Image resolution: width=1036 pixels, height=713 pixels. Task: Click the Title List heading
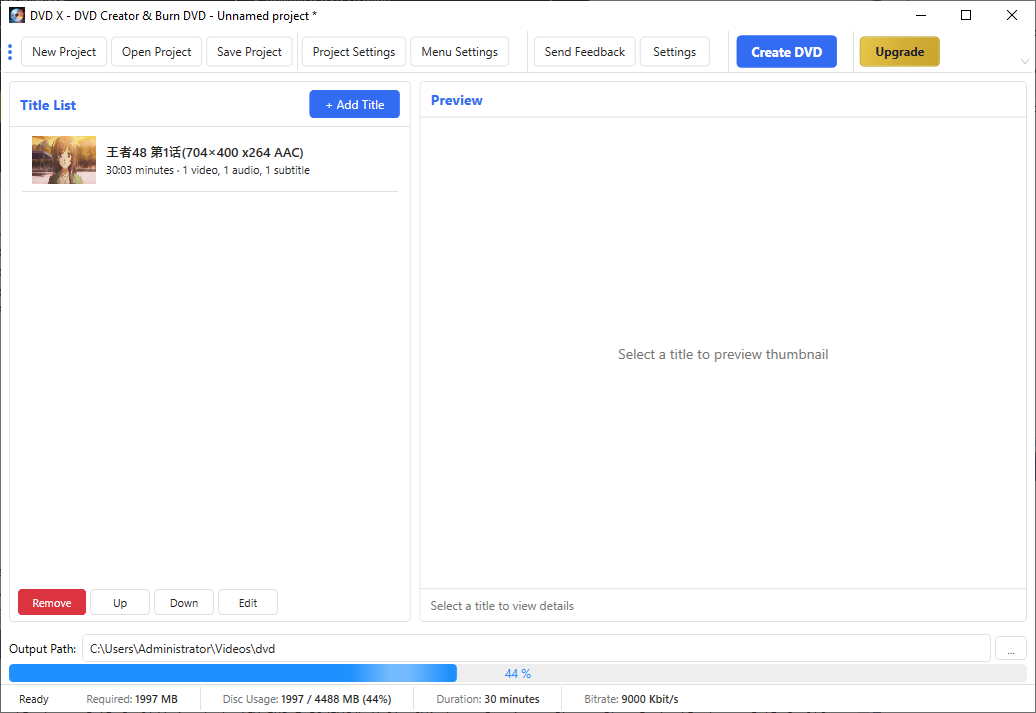pyautogui.click(x=48, y=105)
